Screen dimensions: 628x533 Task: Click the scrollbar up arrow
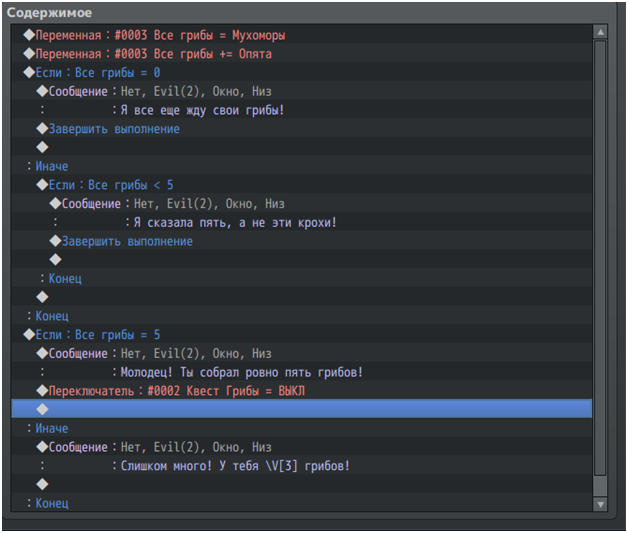pos(601,33)
